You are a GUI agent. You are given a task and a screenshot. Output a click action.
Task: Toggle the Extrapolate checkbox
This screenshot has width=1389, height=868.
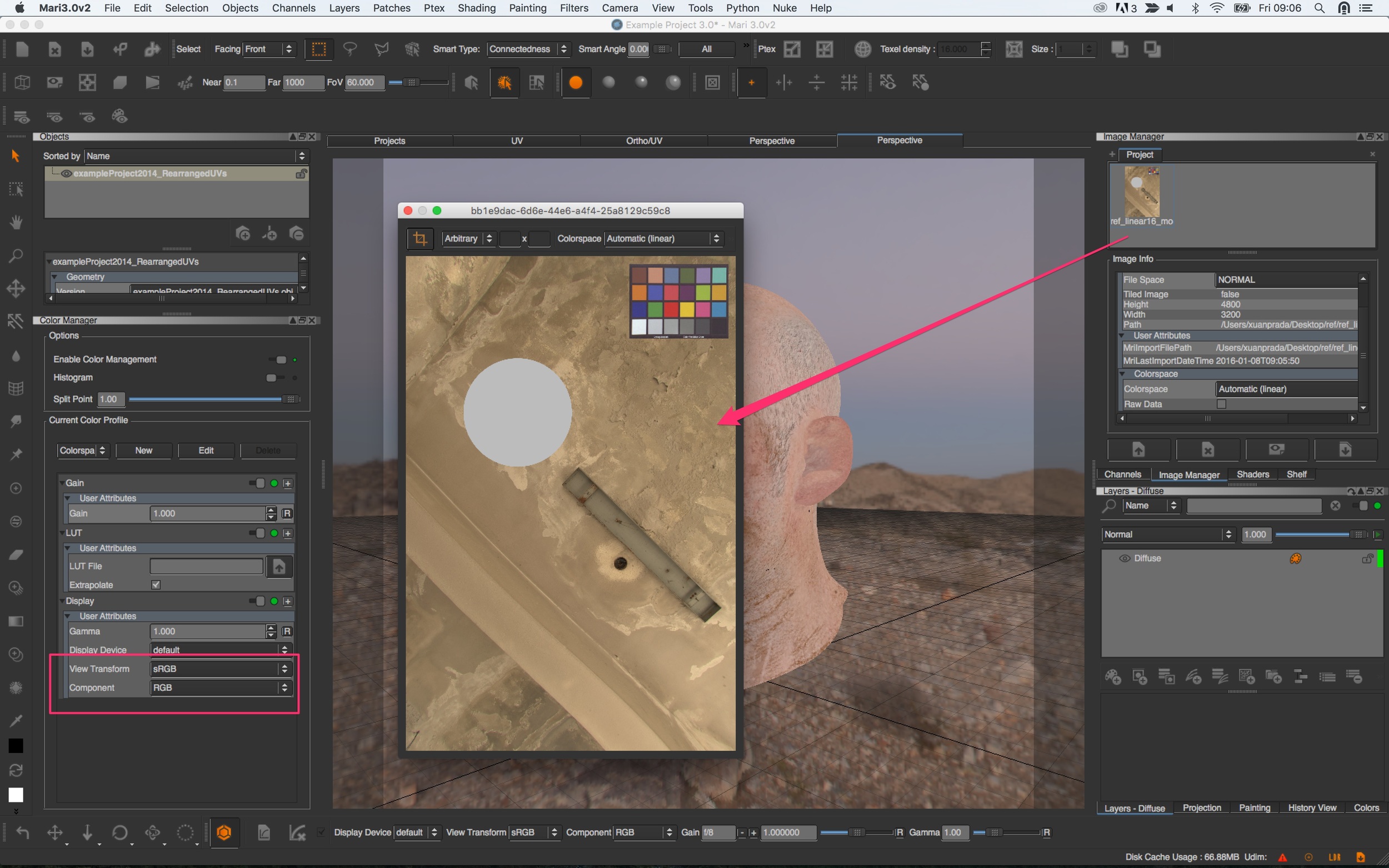156,585
